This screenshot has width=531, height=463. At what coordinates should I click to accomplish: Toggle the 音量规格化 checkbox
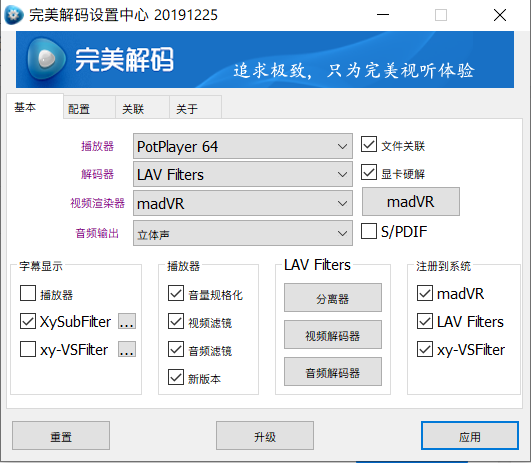[176, 293]
